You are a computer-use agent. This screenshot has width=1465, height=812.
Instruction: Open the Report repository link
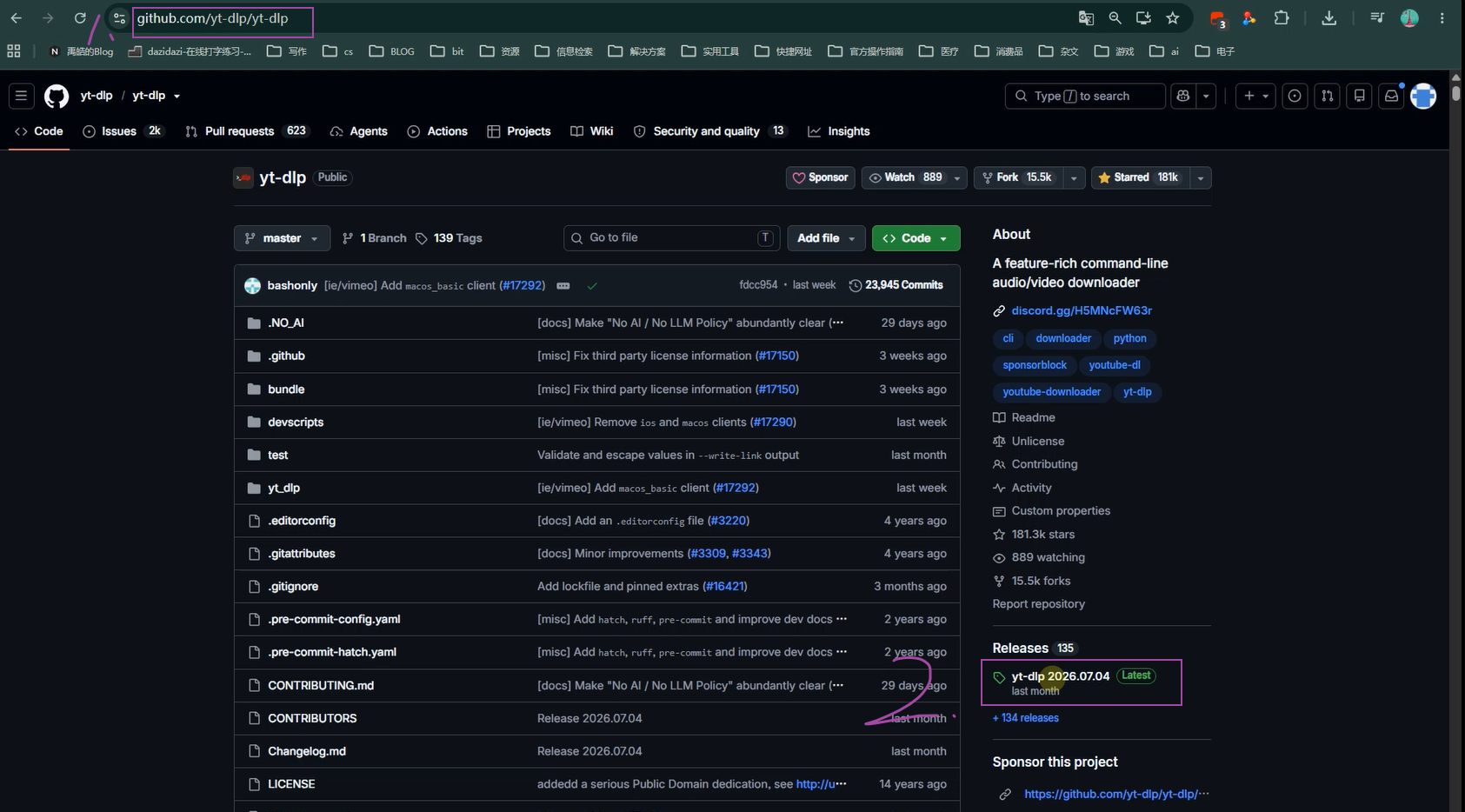[1039, 604]
